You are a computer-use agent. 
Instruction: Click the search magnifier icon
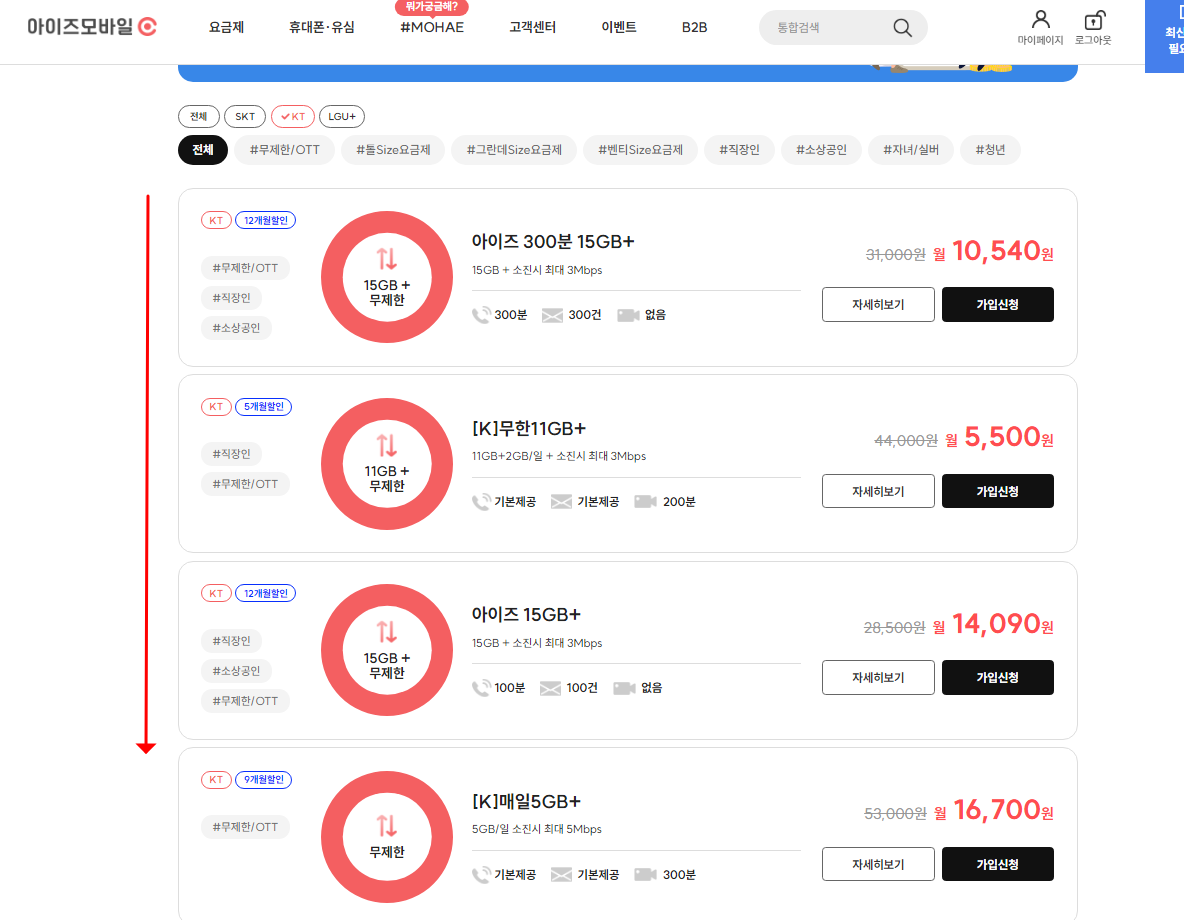(x=902, y=28)
